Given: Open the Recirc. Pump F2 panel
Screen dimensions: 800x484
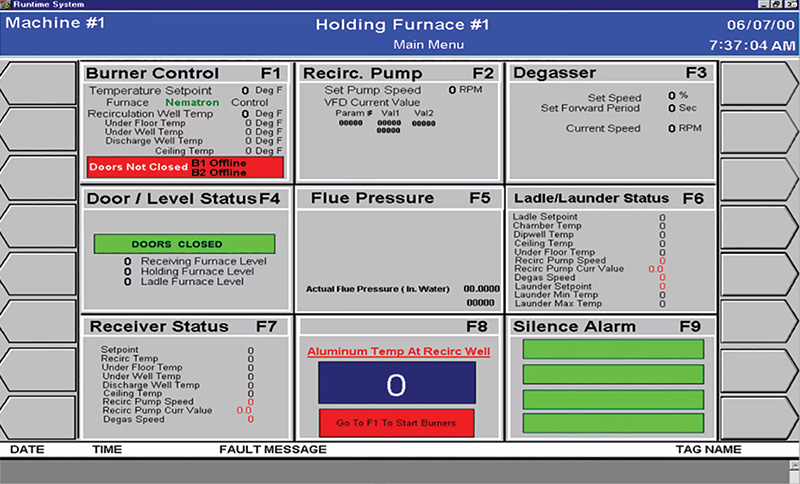Looking at the screenshot, I should (x=398, y=73).
